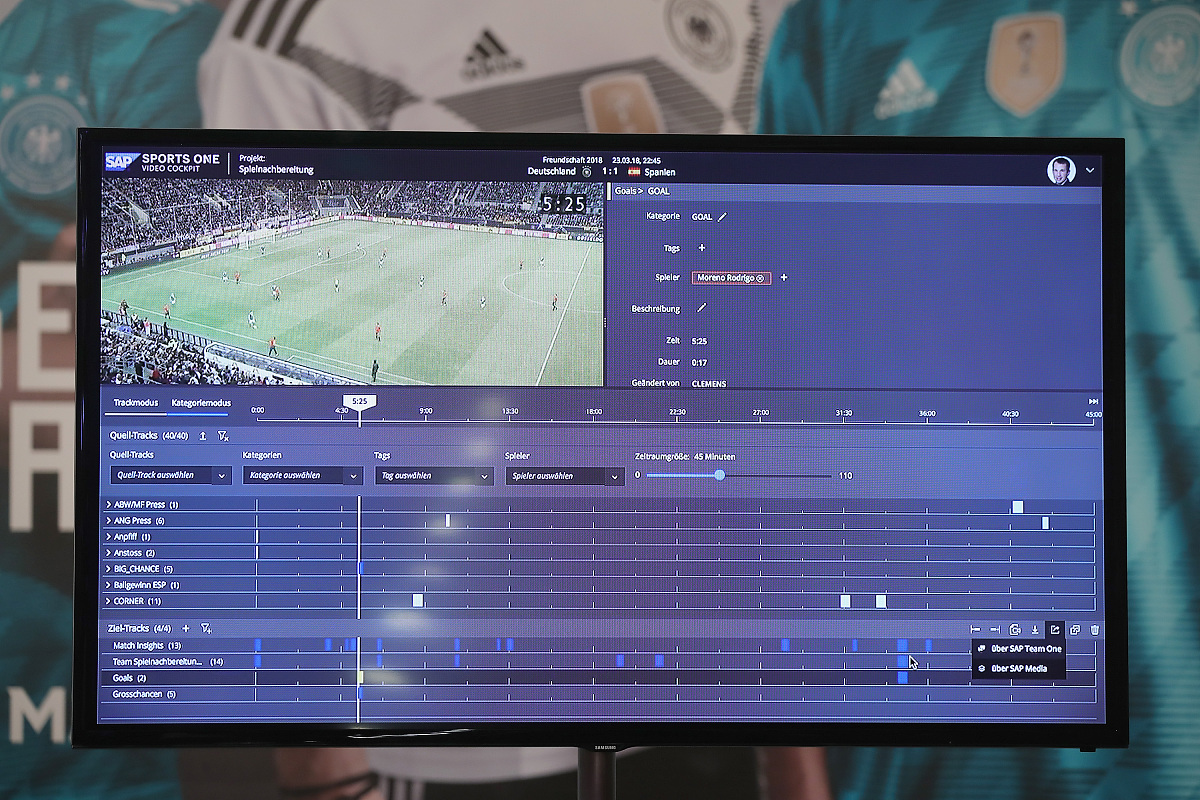The height and width of the screenshot is (800, 1200).
Task: Select Grosschancen (5) target track
Action: [x=144, y=694]
